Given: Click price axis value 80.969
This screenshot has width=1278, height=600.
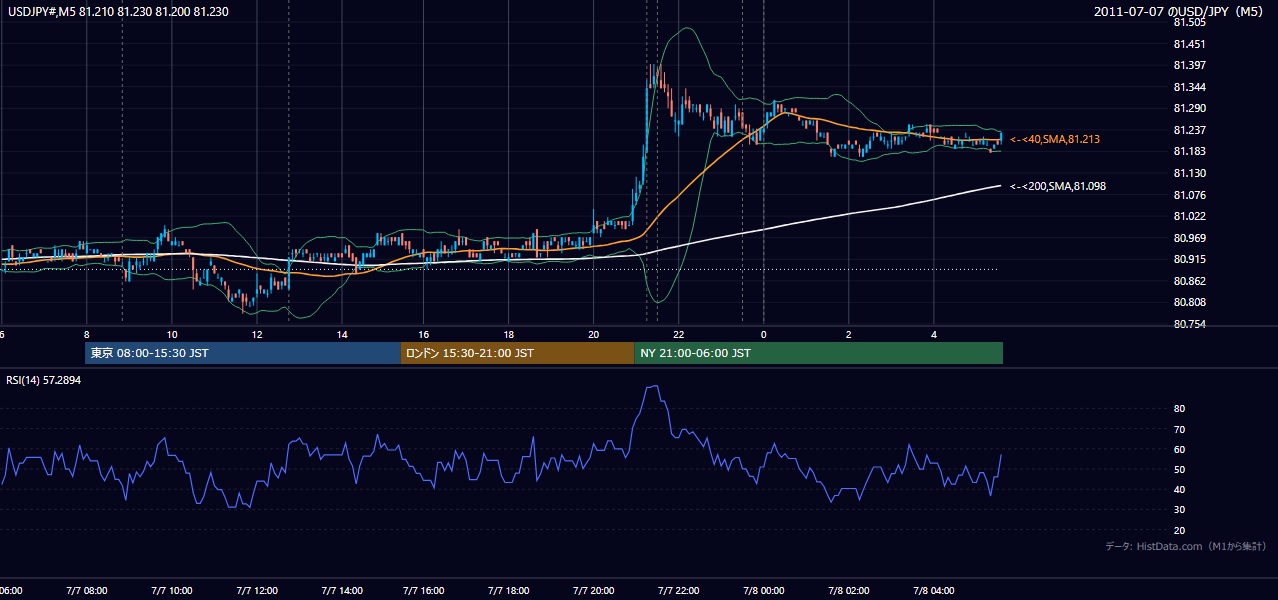Looking at the screenshot, I should pyautogui.click(x=1188, y=238).
